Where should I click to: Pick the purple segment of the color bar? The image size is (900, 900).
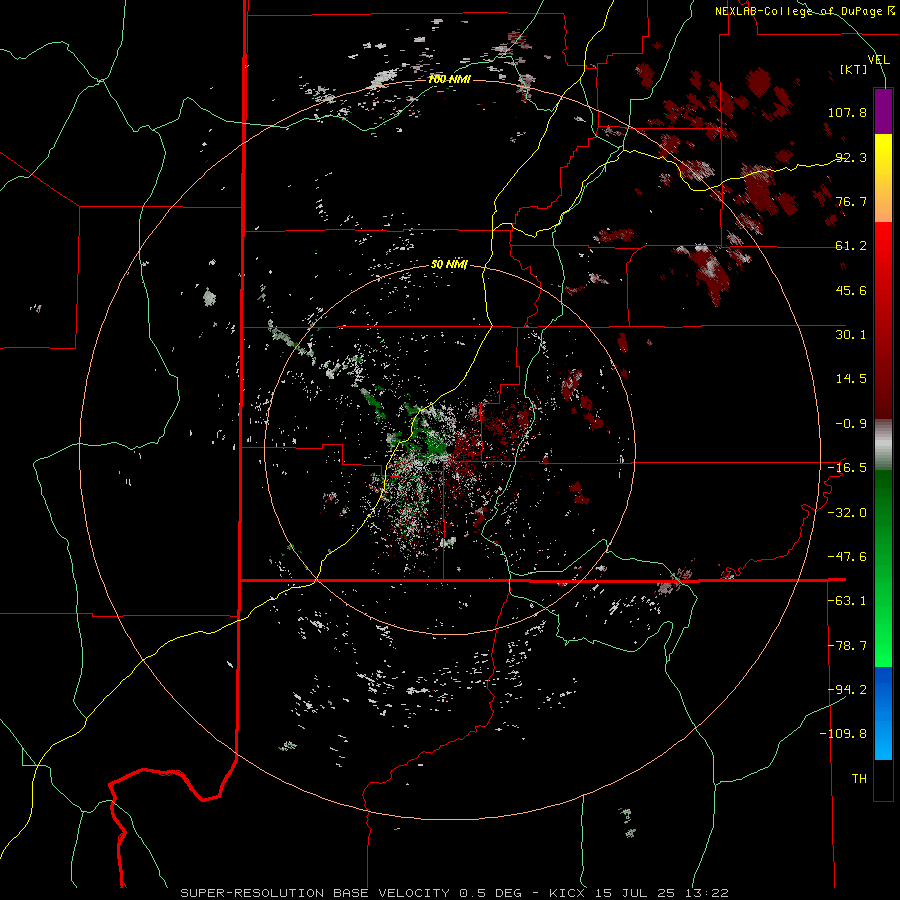coord(883,111)
